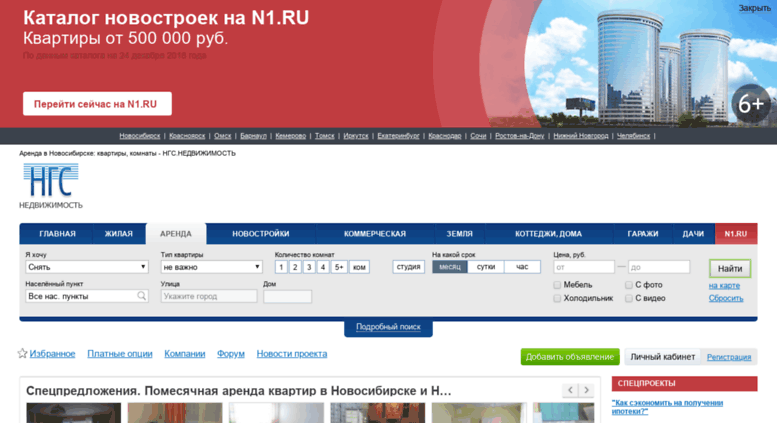This screenshot has width=777, height=423.
Task: Select the АРЕНДА tab
Action: coord(176,234)
